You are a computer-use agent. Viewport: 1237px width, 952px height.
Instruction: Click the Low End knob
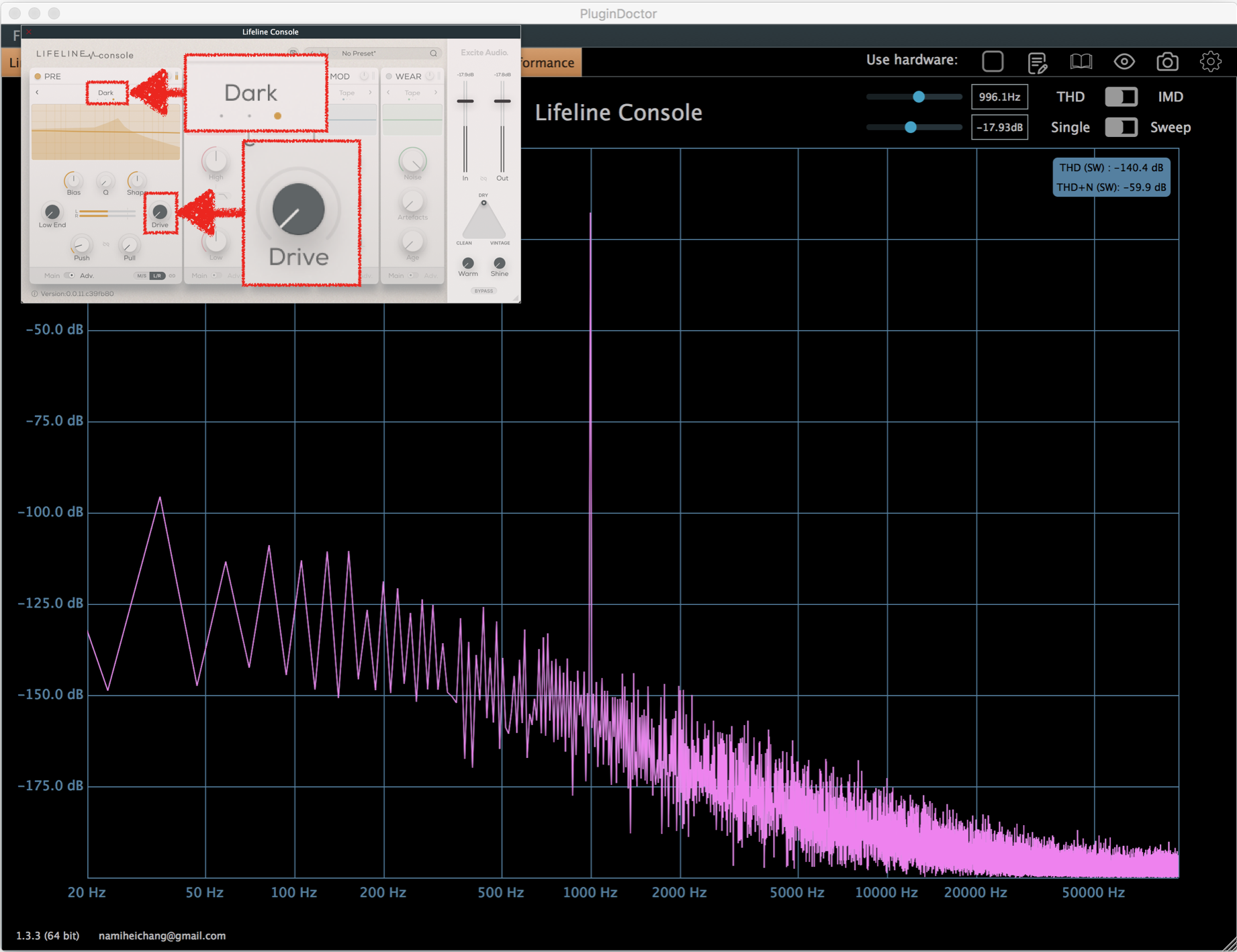tap(52, 212)
